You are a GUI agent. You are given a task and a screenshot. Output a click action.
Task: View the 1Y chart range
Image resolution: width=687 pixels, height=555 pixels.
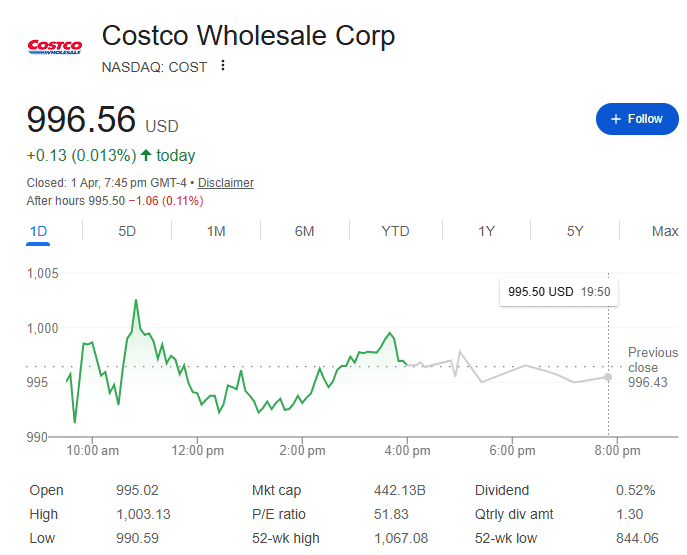486,231
